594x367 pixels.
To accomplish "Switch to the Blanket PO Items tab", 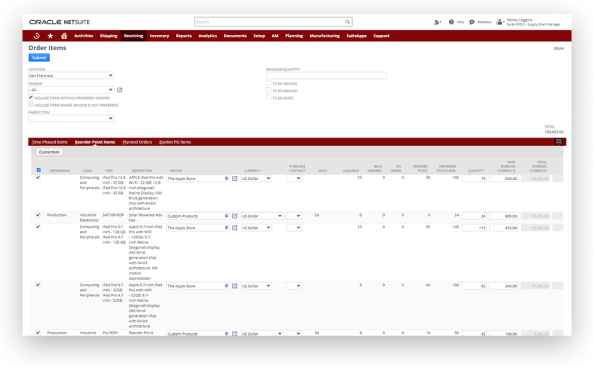I will coord(175,142).
